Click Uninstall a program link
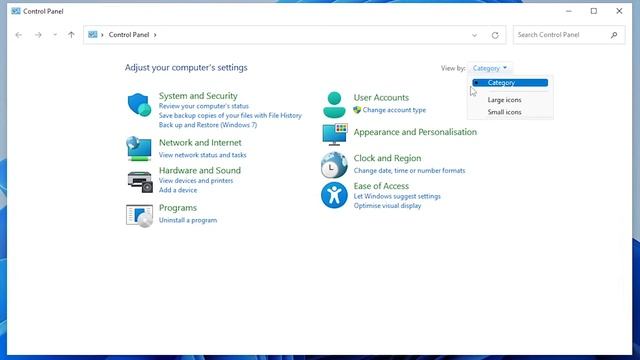The width and height of the screenshot is (640, 360). (188, 220)
